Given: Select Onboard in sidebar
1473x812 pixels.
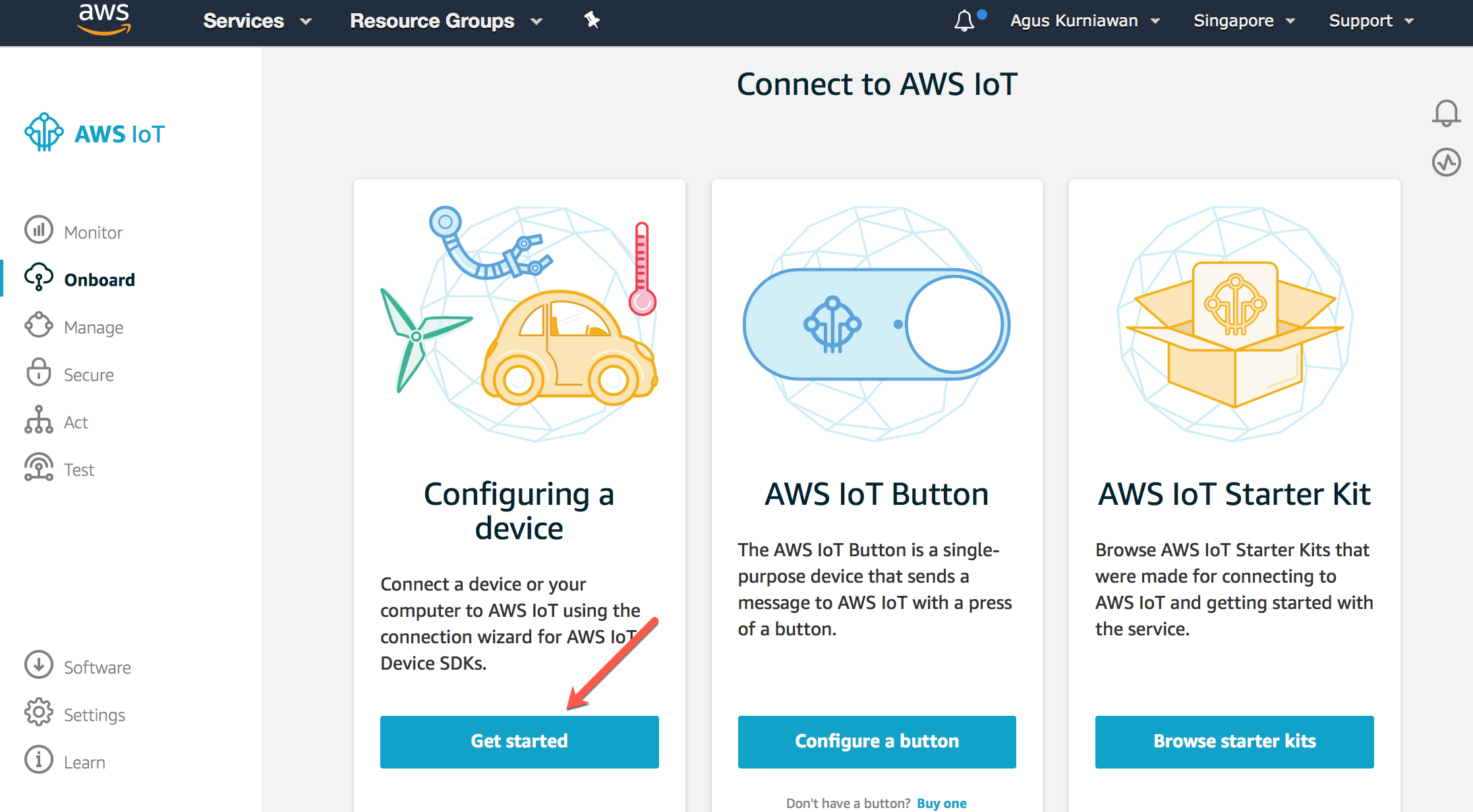Looking at the screenshot, I should (x=100, y=279).
